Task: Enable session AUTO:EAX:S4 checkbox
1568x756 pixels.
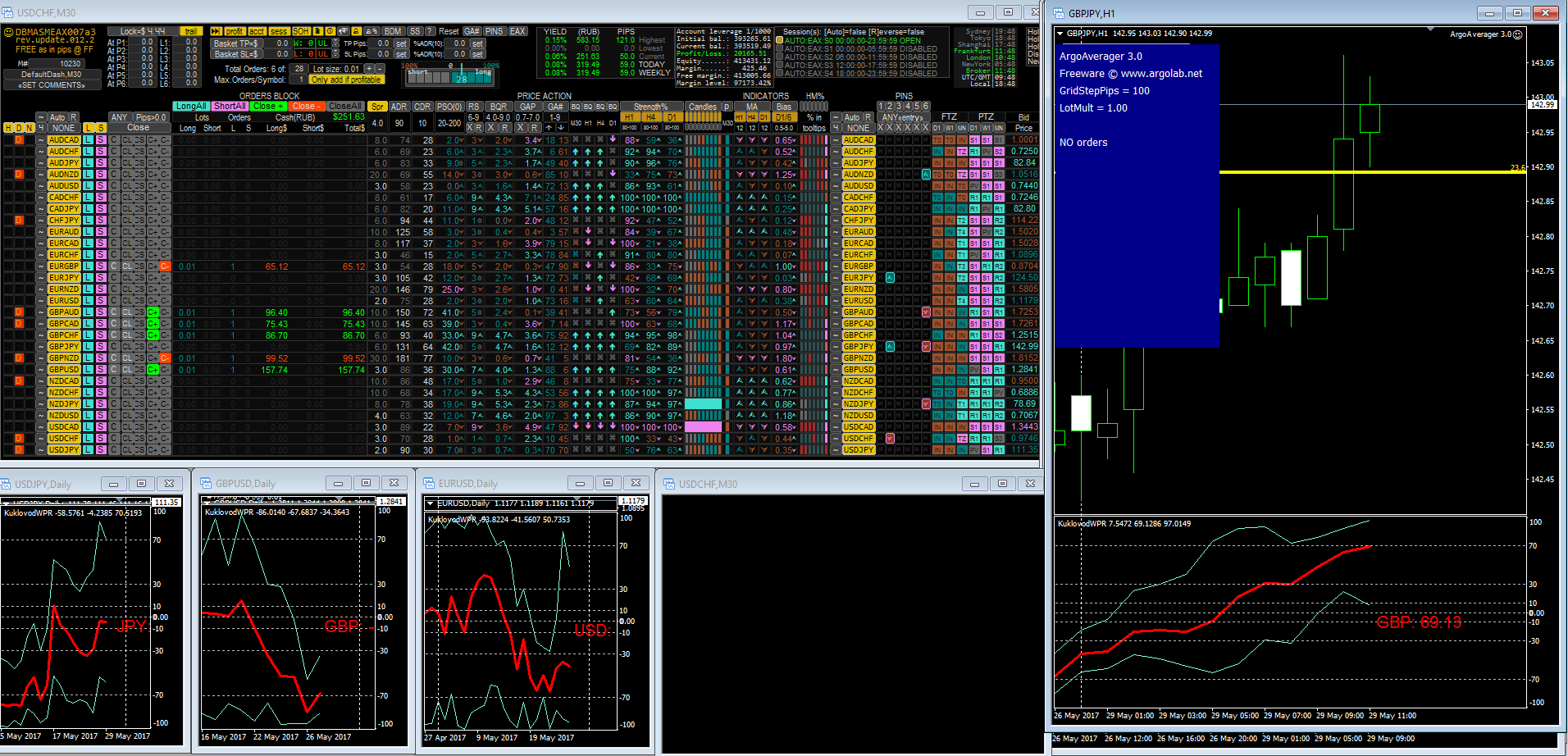Action: tap(779, 73)
